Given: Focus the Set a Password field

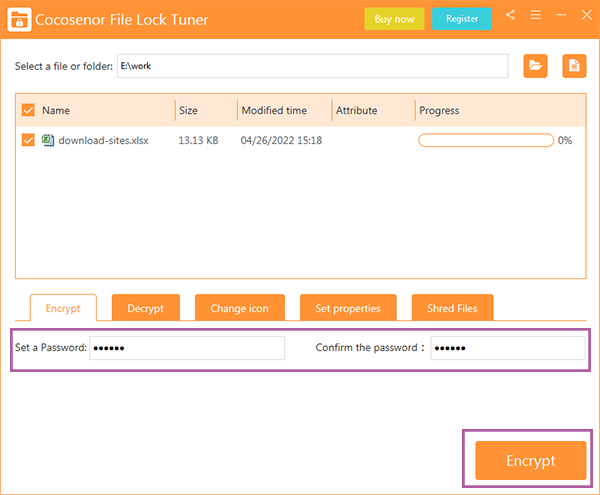Looking at the screenshot, I should click(187, 348).
